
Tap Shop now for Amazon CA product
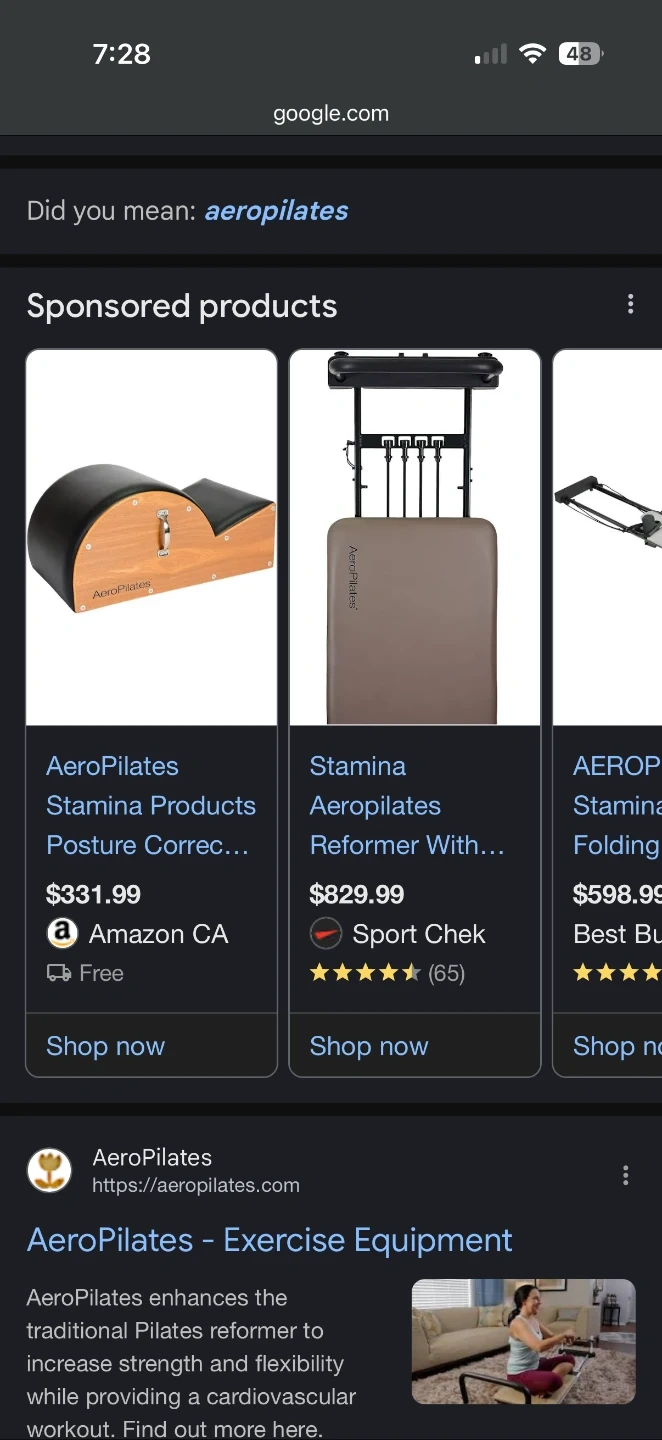click(x=106, y=1046)
